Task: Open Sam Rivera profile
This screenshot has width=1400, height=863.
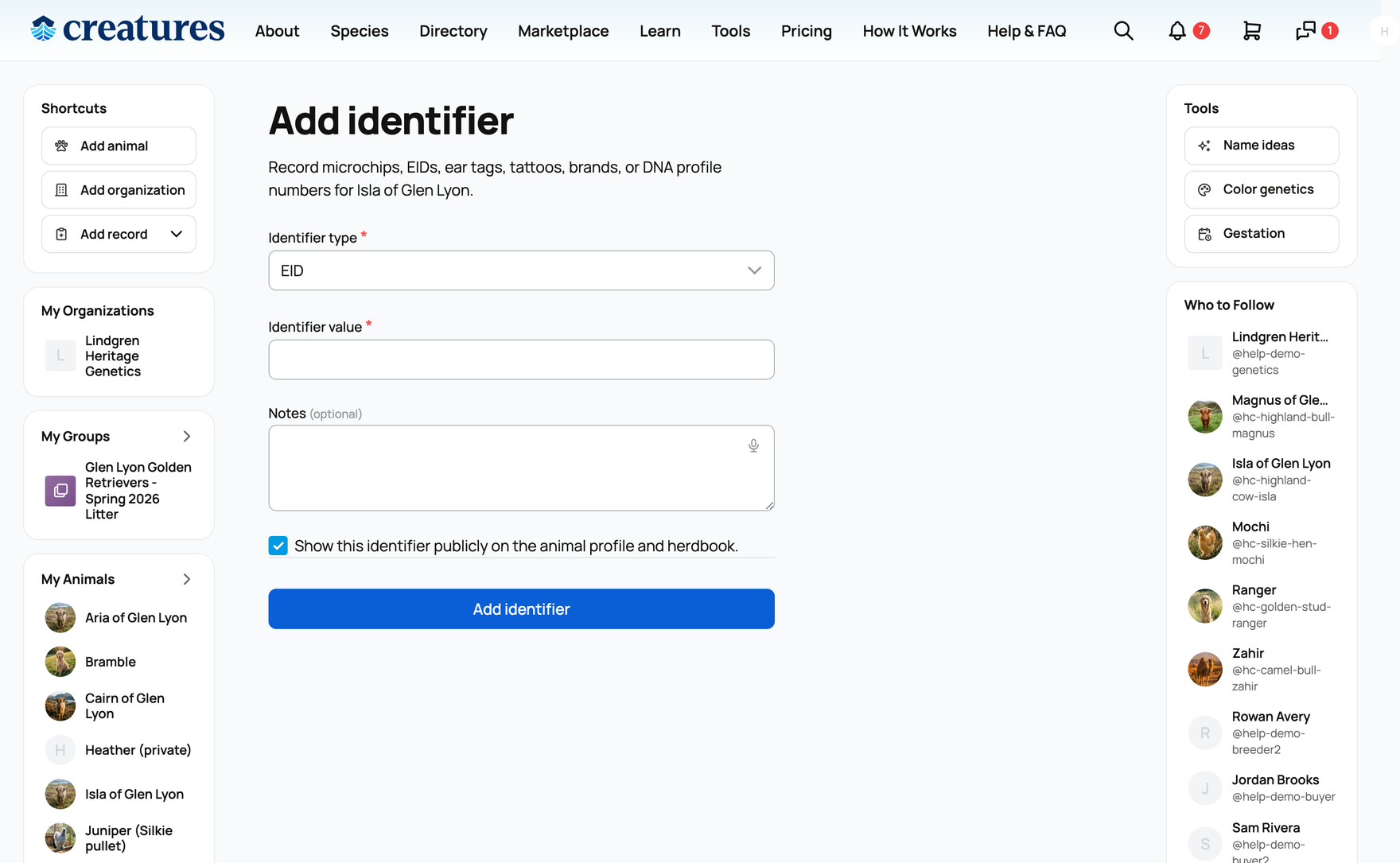Action: 1266,828
